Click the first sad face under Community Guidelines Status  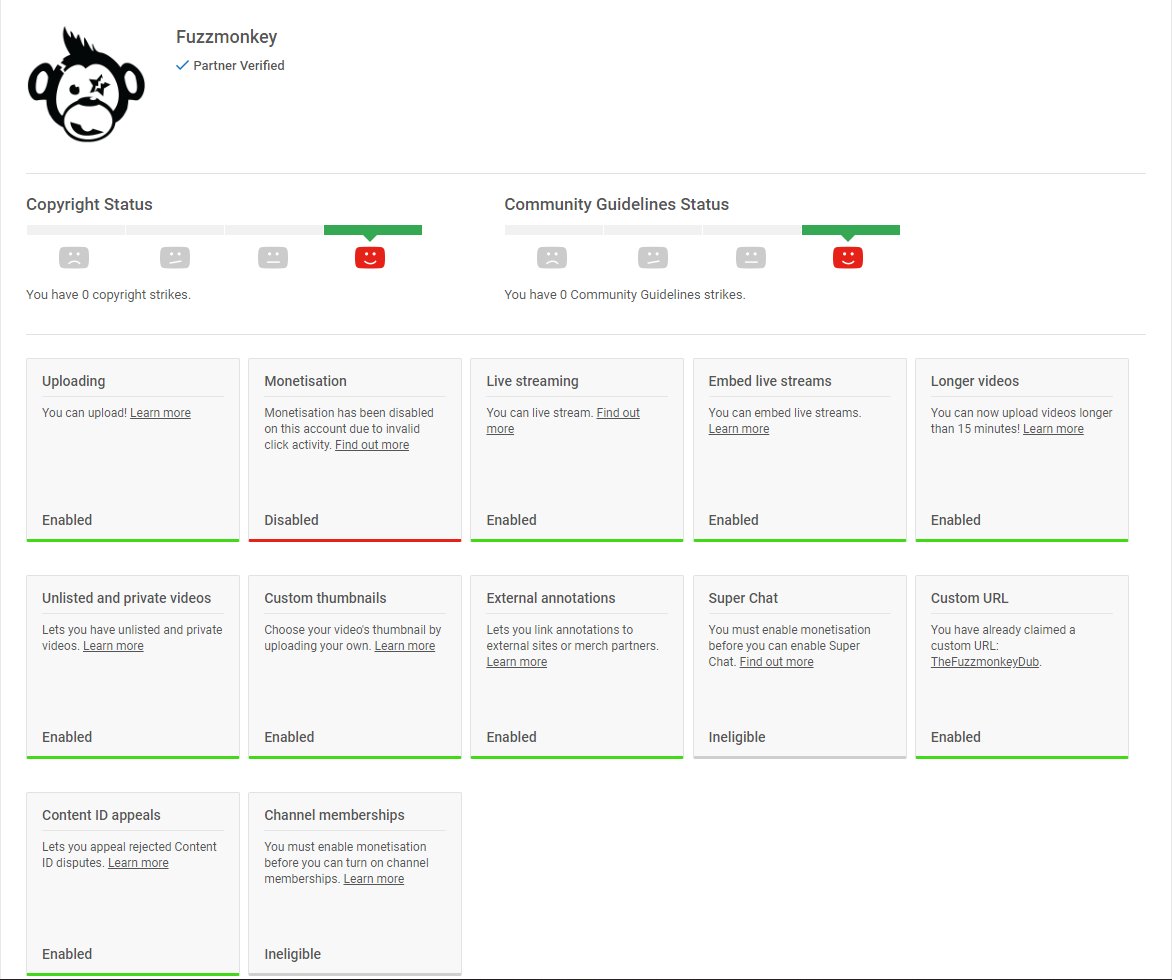click(552, 257)
